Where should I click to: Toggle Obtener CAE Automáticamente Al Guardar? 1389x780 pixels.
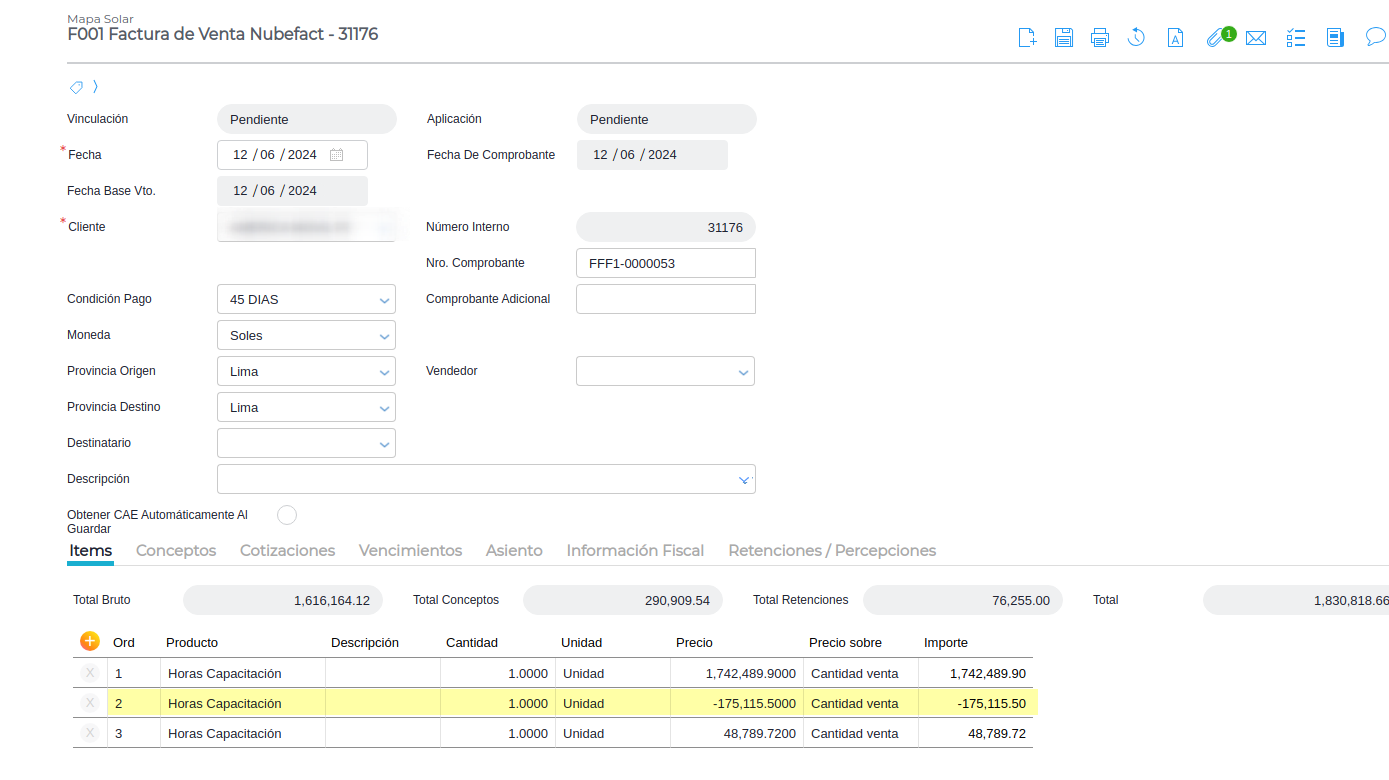[287, 515]
